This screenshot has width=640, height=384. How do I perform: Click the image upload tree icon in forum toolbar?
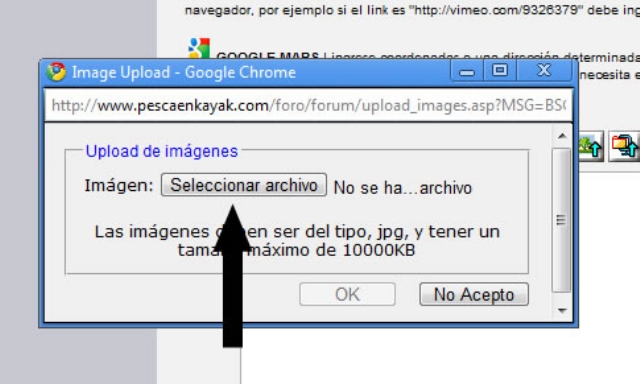(x=591, y=146)
